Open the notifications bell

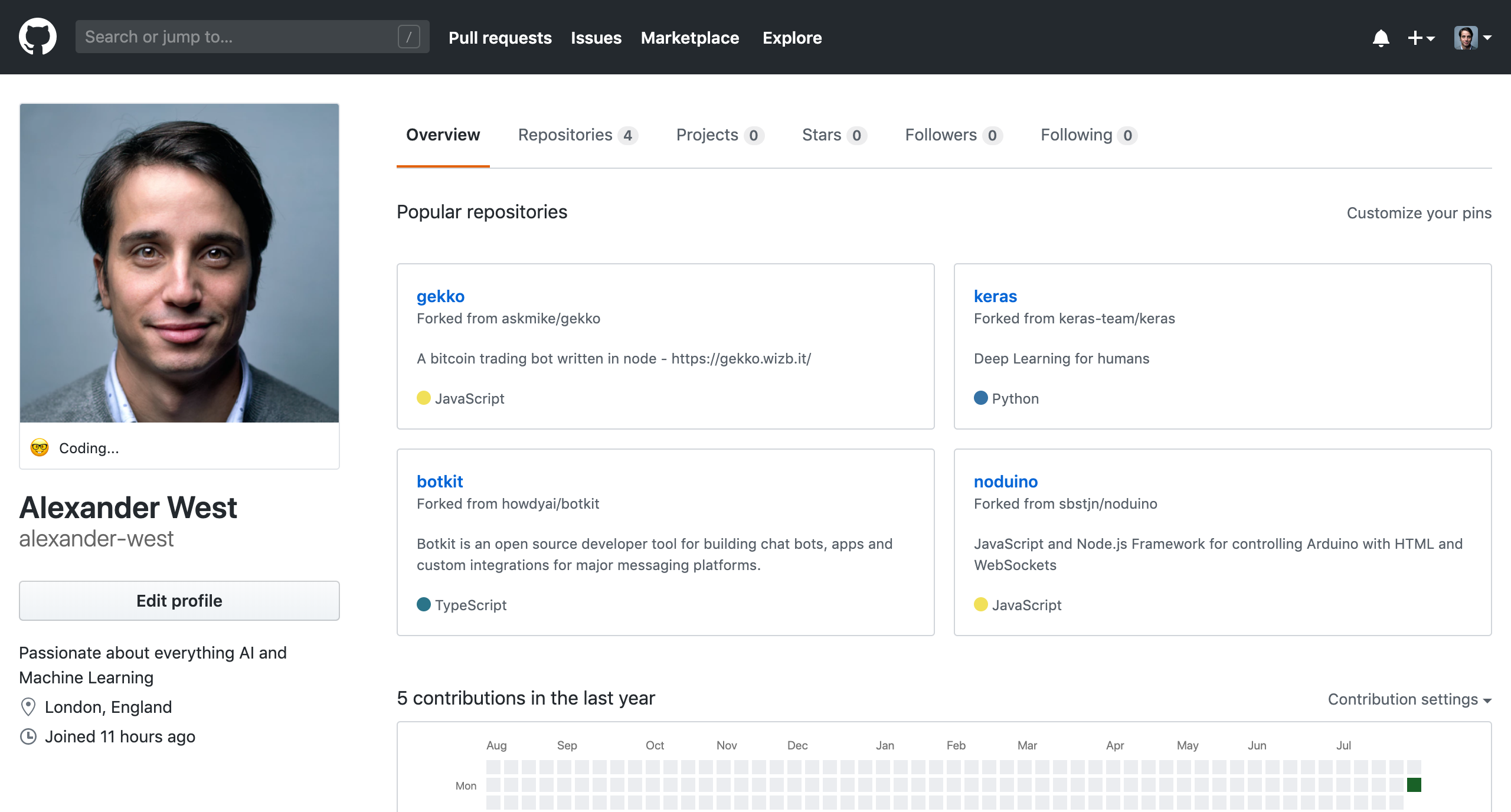coord(1381,37)
